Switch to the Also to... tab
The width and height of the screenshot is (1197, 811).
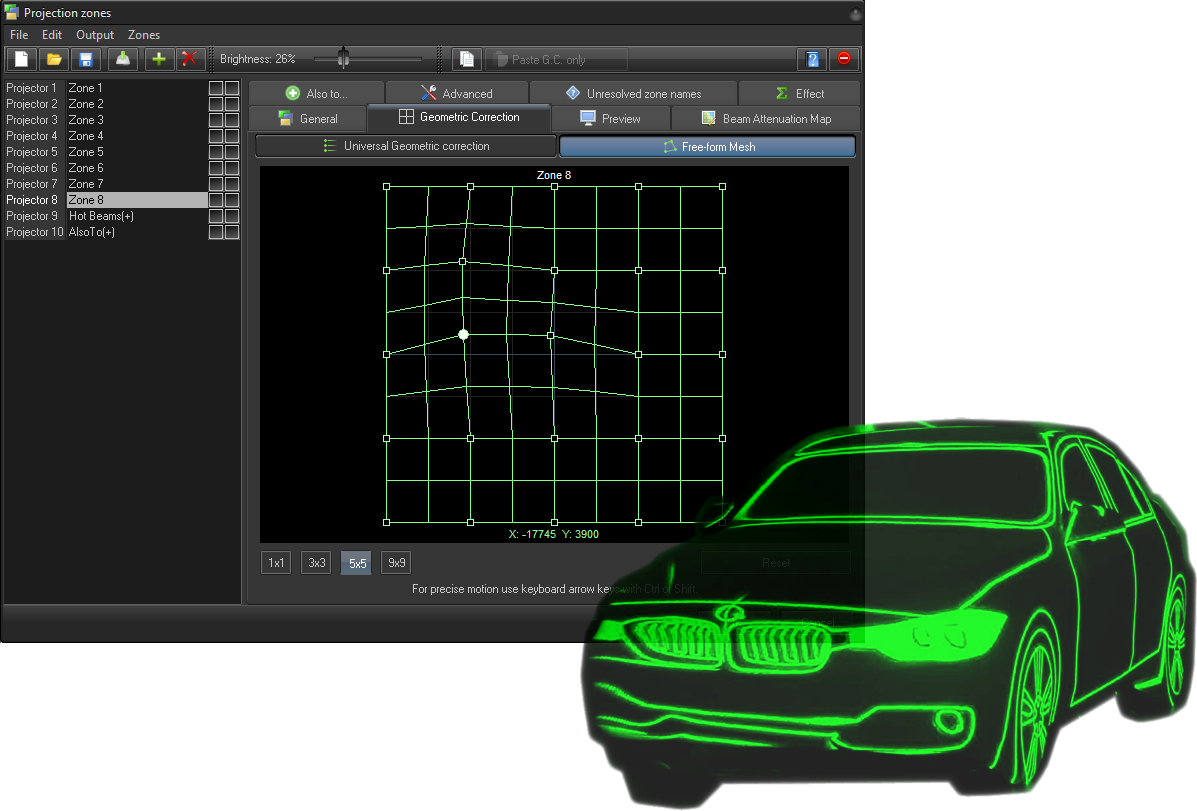click(316, 93)
